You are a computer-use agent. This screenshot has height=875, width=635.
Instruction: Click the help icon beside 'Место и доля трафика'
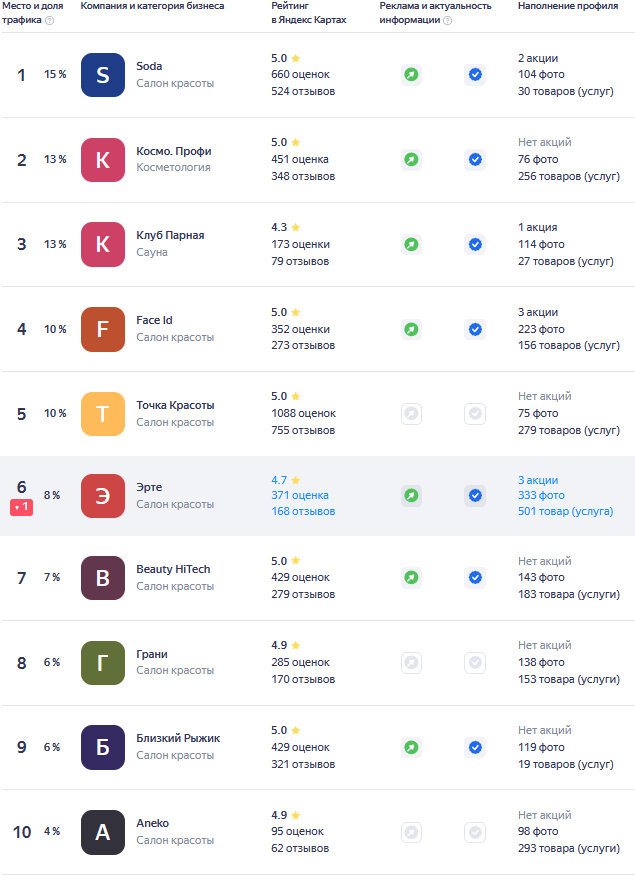50,20
